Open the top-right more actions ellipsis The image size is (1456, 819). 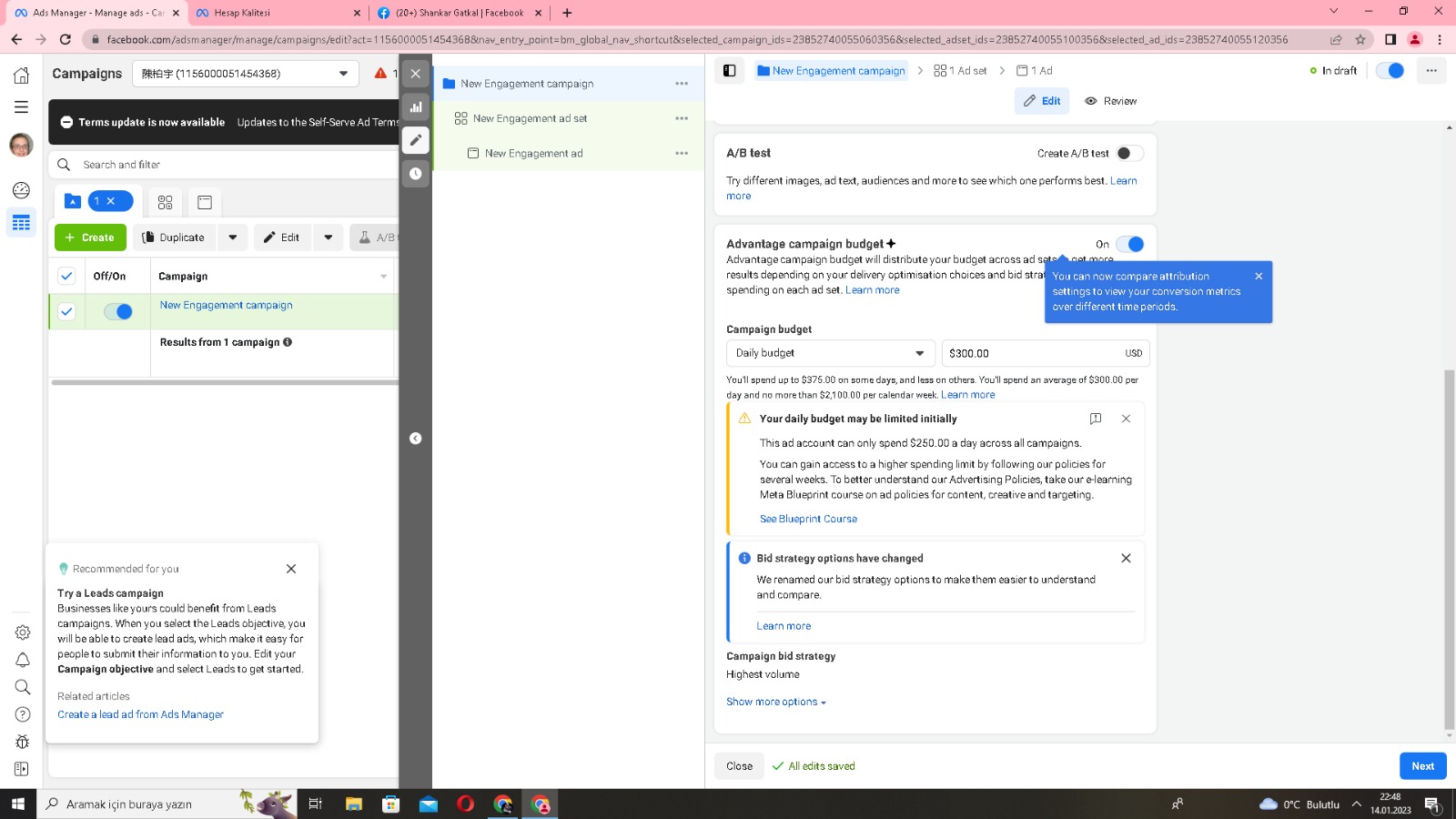pyautogui.click(x=1431, y=70)
